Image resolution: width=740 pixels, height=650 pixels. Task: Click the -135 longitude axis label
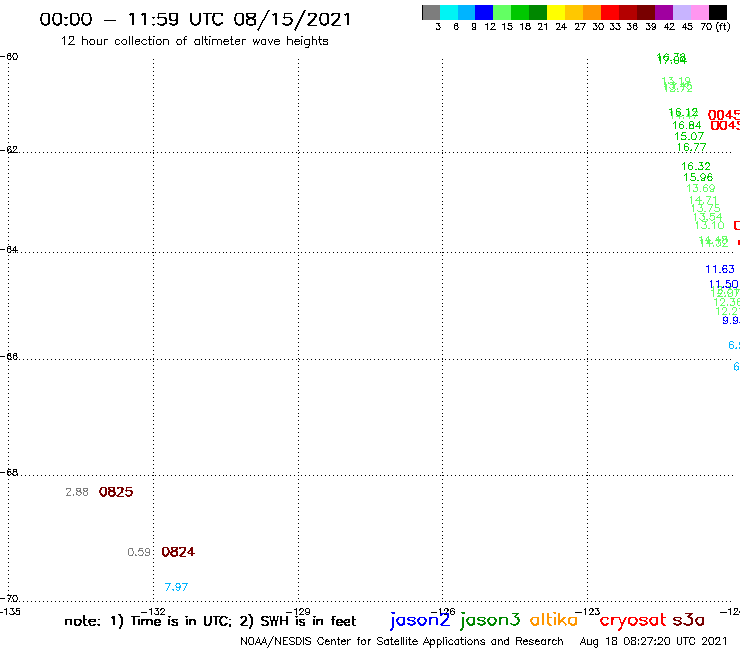pos(9,612)
